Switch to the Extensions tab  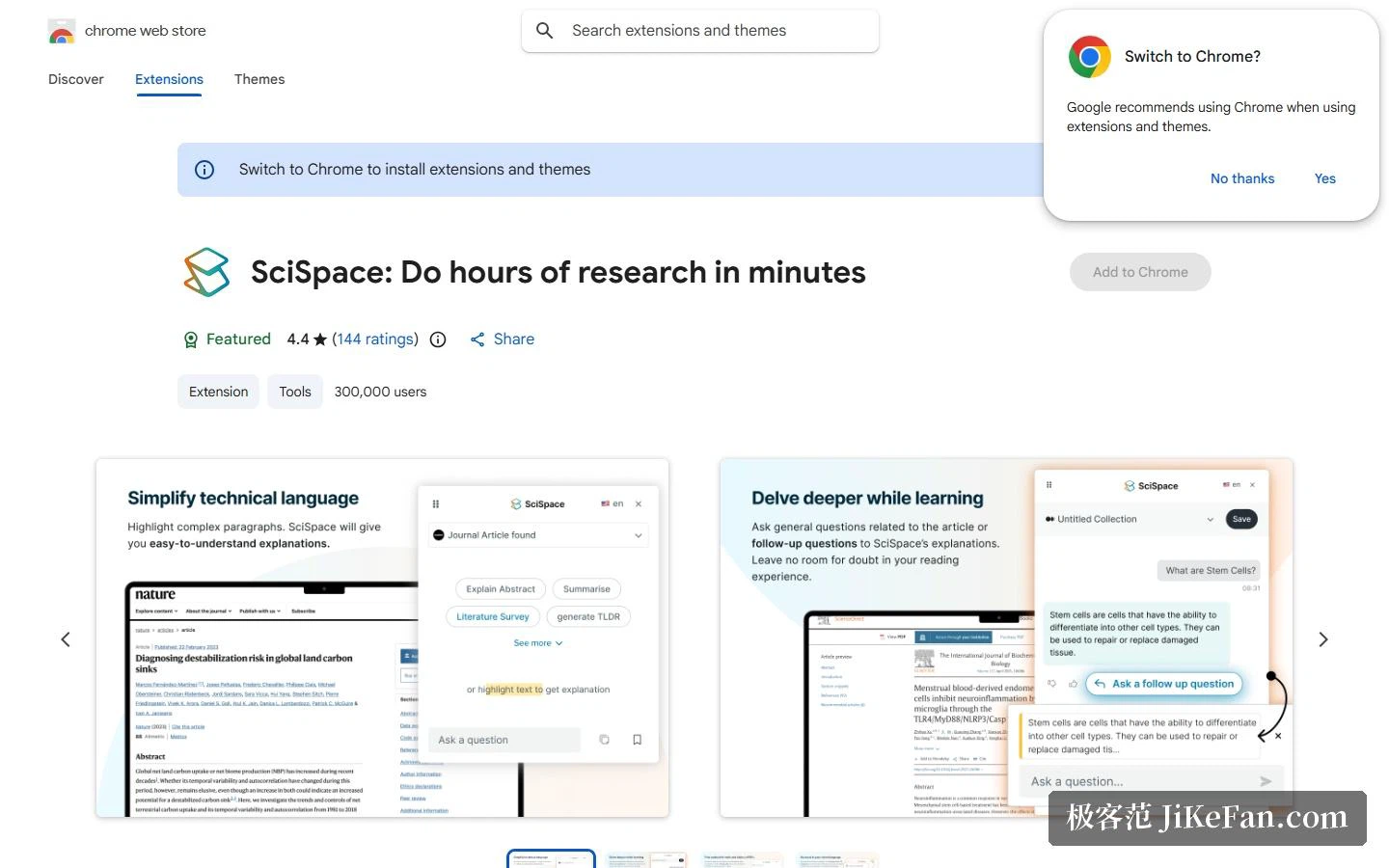pos(169,79)
